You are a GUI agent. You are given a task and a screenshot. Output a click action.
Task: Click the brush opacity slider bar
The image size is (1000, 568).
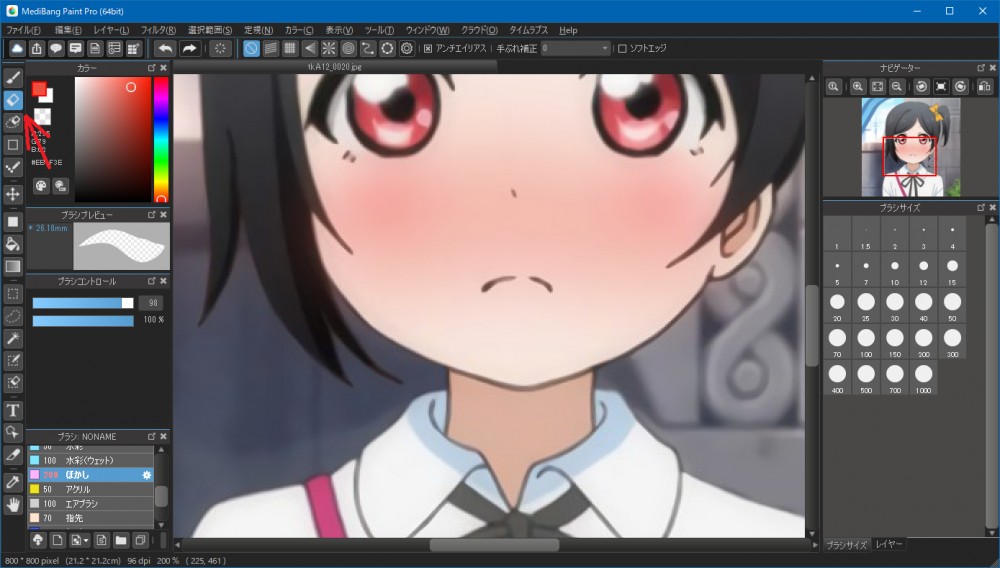tap(83, 321)
